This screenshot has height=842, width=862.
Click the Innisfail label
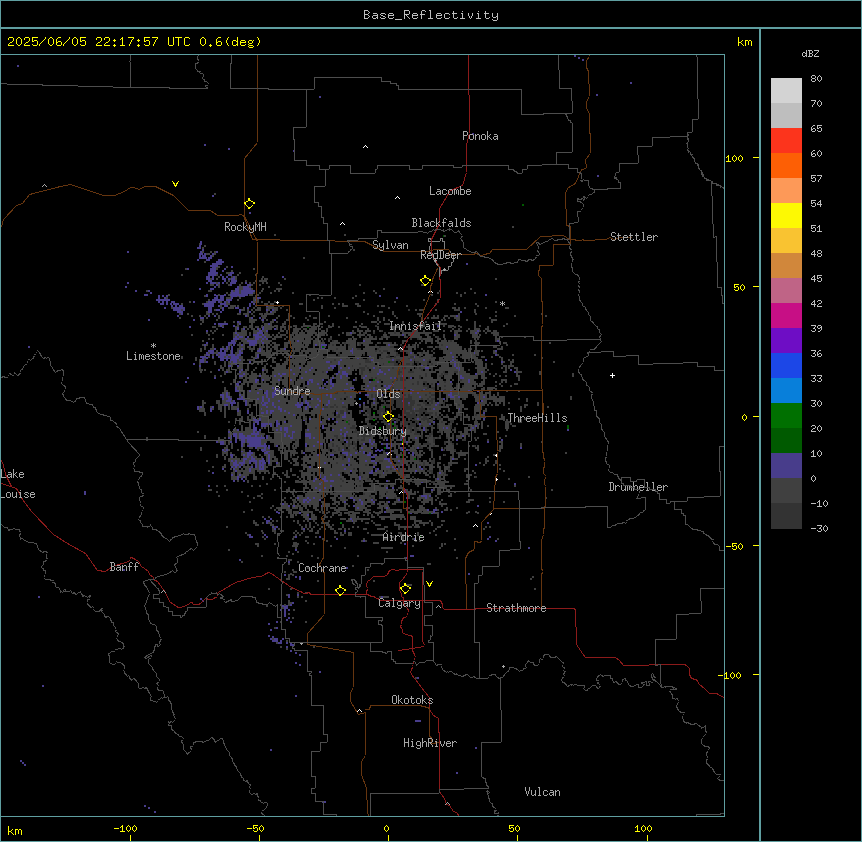[415, 326]
